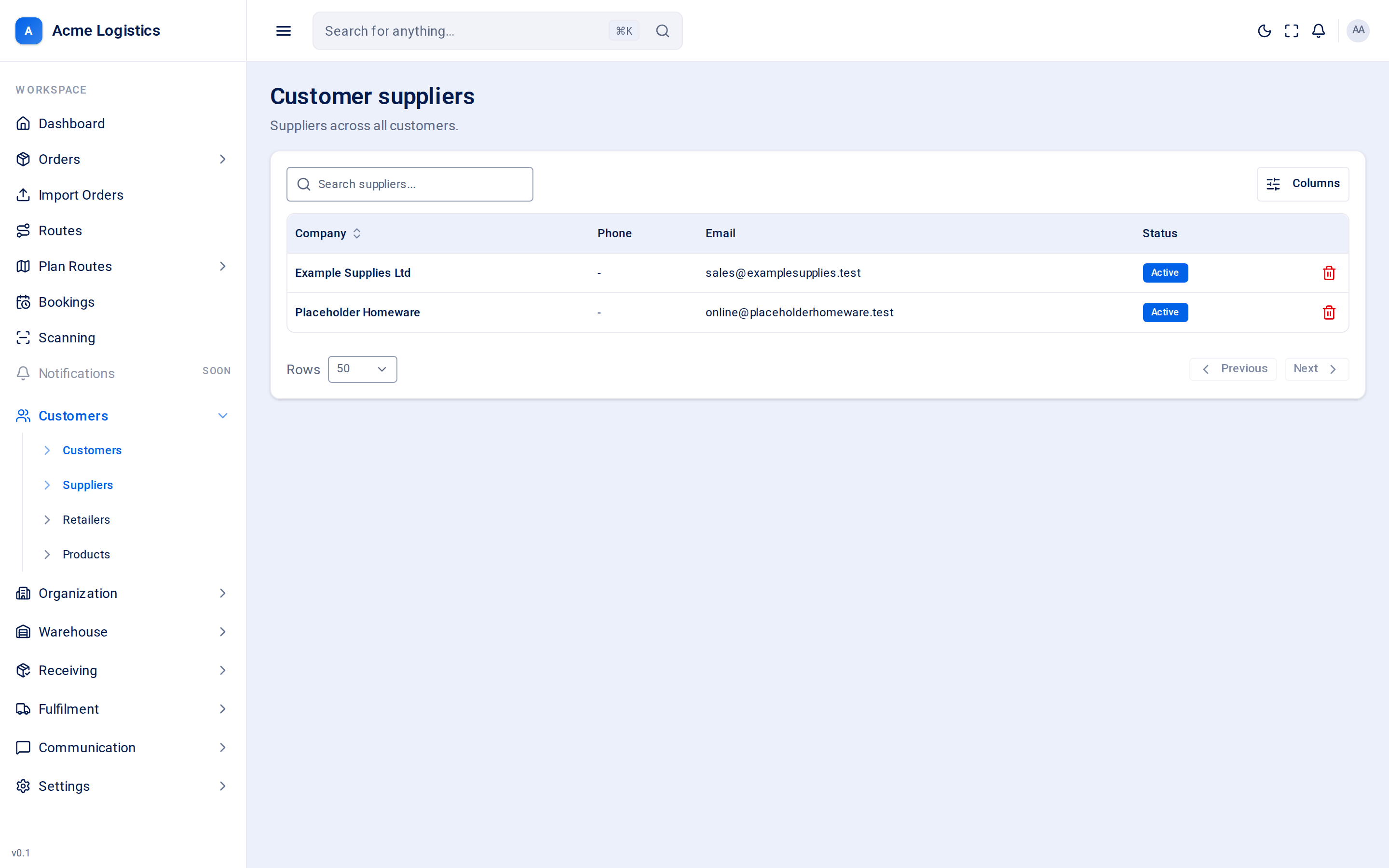
Task: Click the Routes icon in sidebar
Action: (x=23, y=231)
